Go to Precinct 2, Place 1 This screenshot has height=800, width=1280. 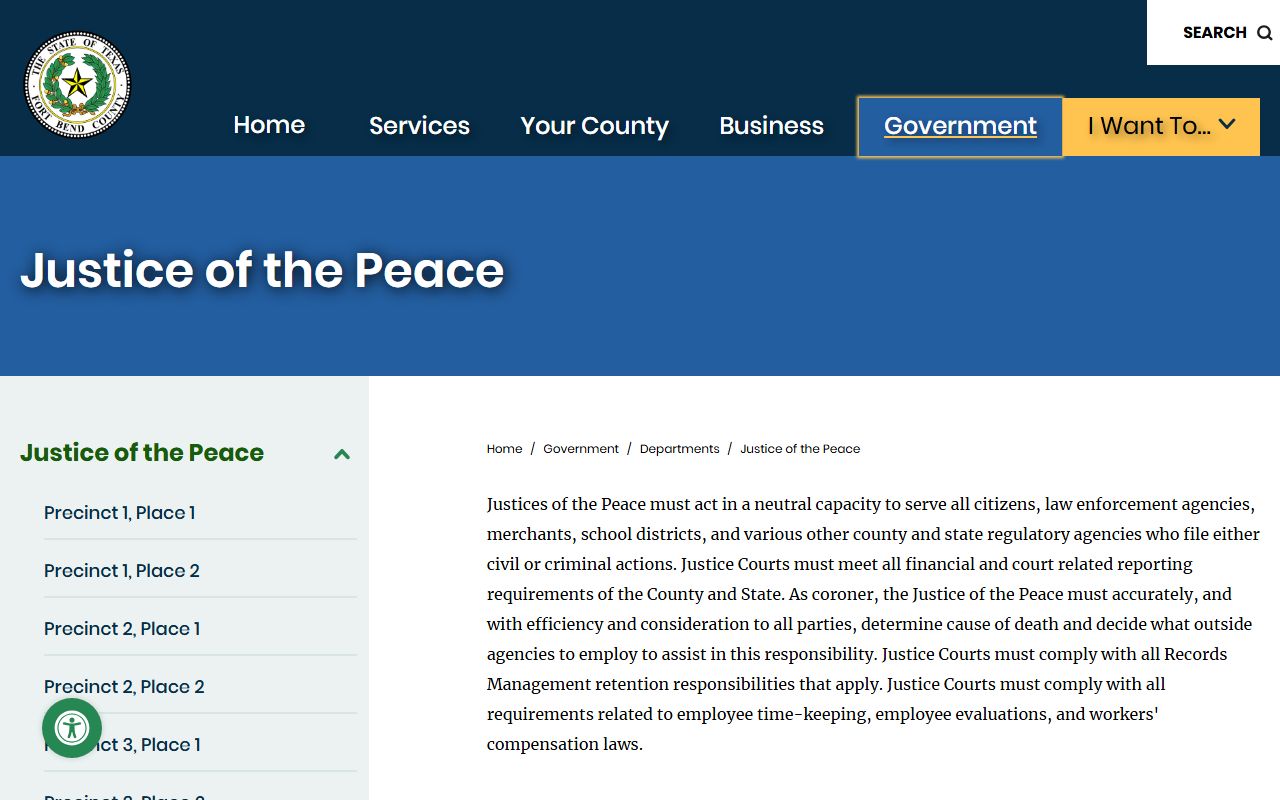(122, 629)
